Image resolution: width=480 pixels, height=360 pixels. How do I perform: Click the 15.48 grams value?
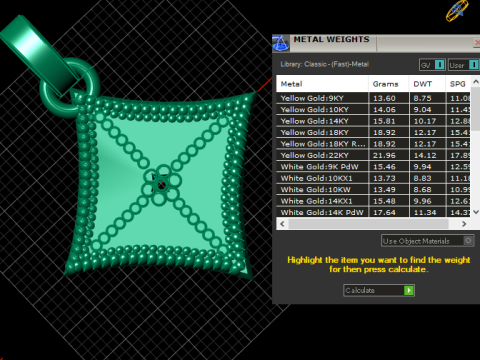(384, 201)
